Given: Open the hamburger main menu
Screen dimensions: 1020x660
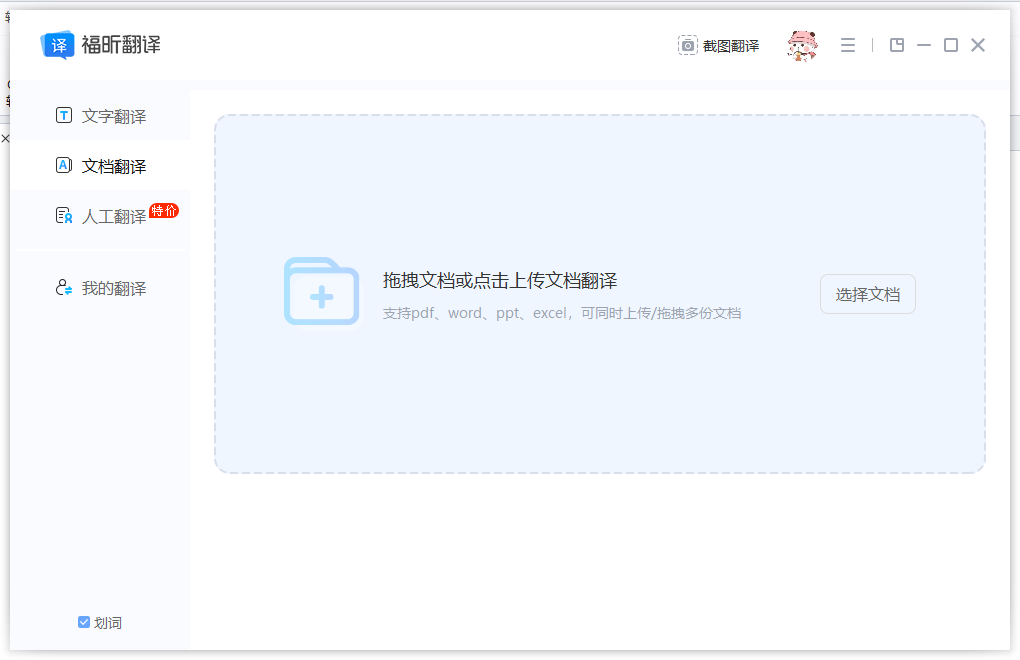Looking at the screenshot, I should [x=848, y=45].
